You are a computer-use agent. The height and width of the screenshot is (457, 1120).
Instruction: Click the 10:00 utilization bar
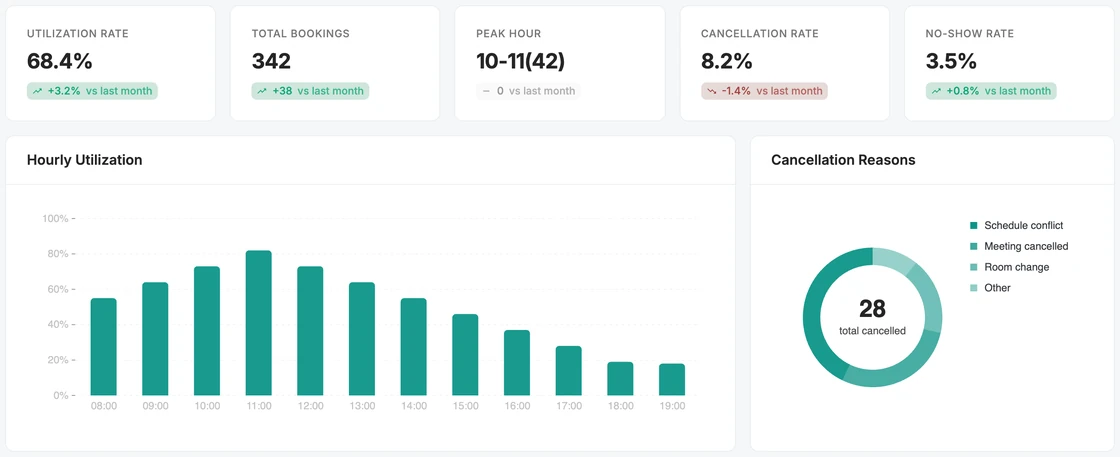click(207, 331)
